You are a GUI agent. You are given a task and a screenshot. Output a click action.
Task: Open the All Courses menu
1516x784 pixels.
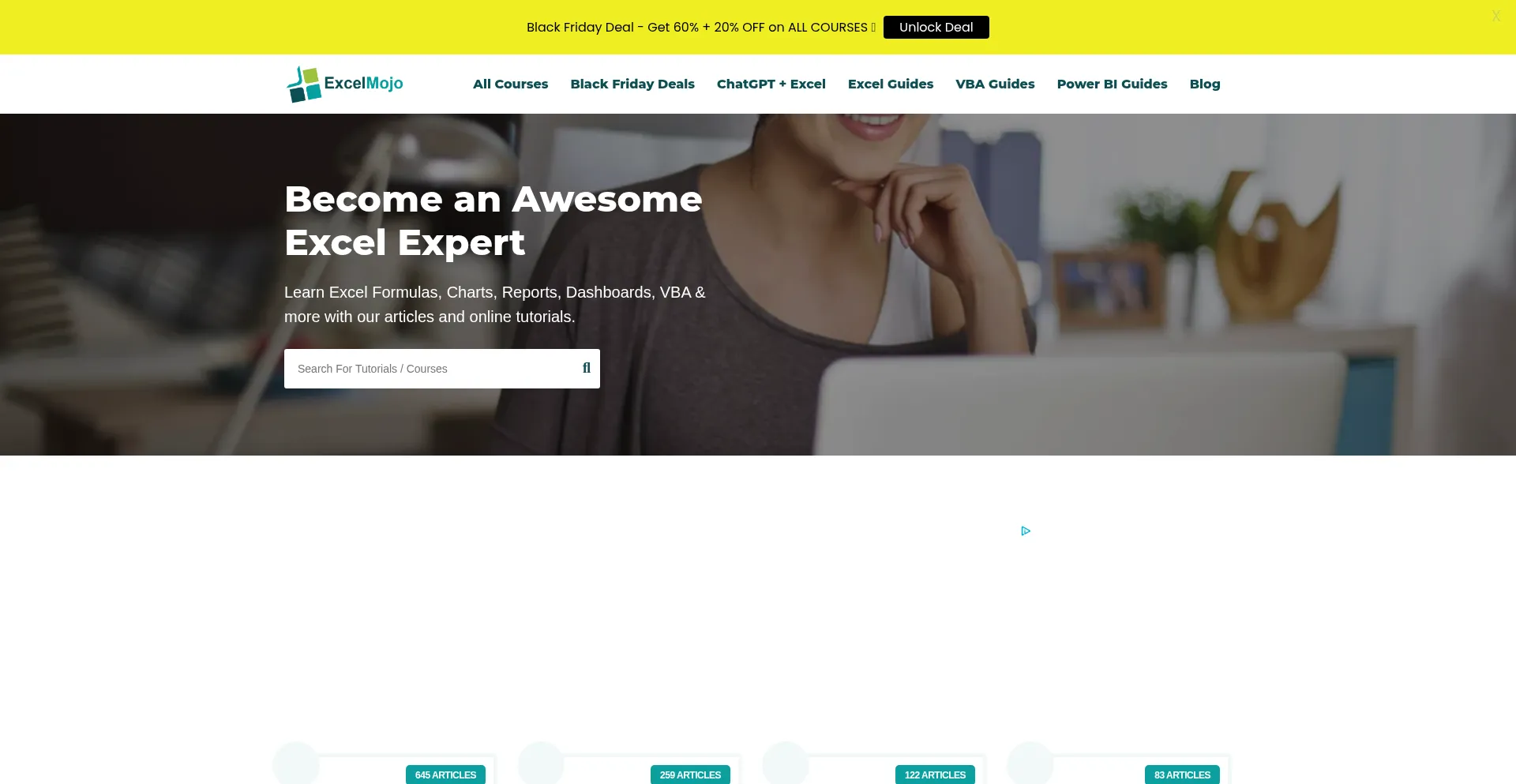click(x=510, y=84)
